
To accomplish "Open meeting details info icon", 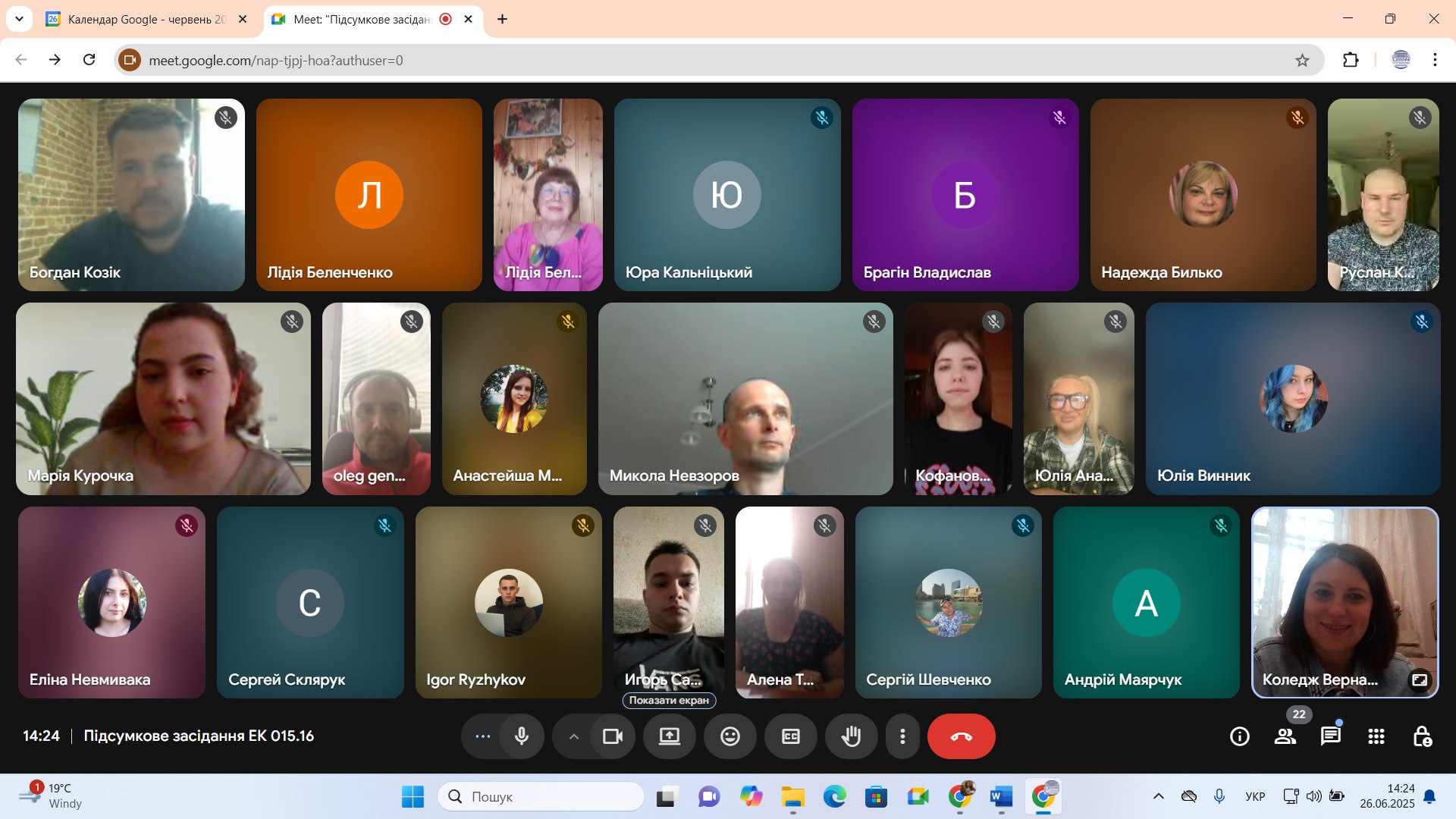I will 1239,736.
